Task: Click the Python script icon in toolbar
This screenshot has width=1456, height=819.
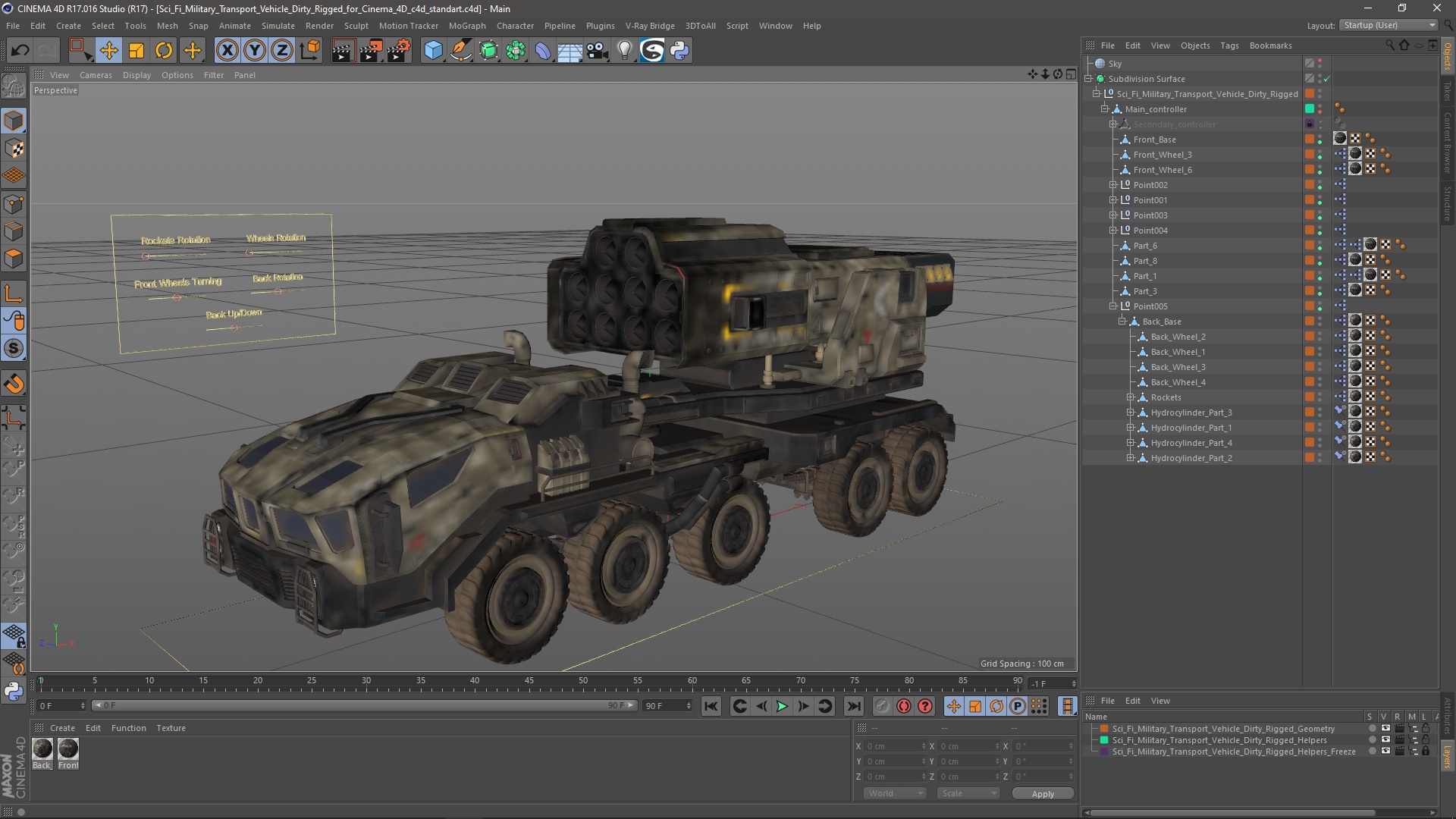Action: [679, 51]
